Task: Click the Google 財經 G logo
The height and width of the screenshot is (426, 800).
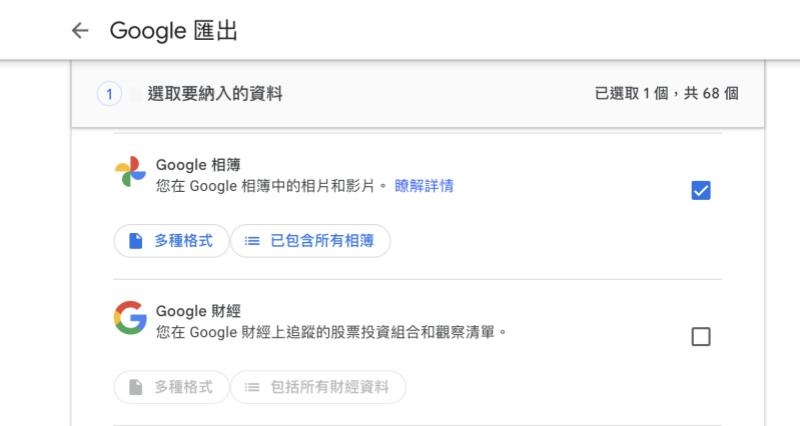Action: pyautogui.click(x=130, y=317)
